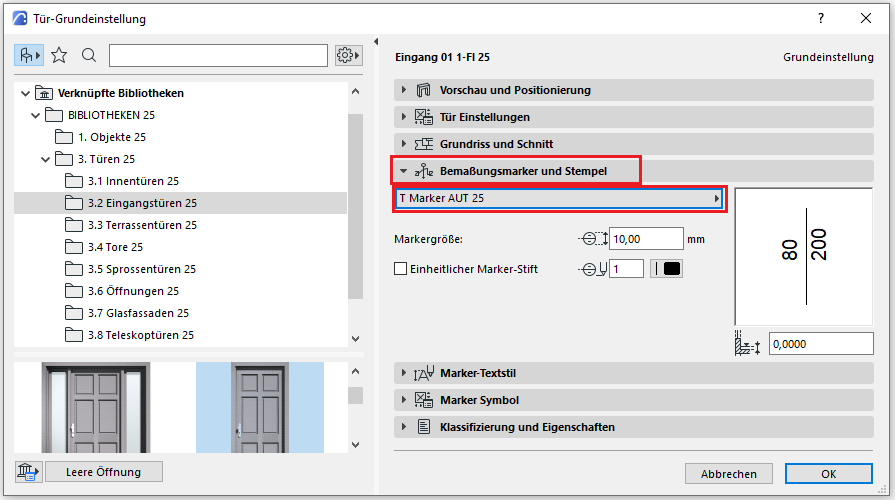Open the gear settings menu button
Screen dimensions: 895x500
coord(348,55)
